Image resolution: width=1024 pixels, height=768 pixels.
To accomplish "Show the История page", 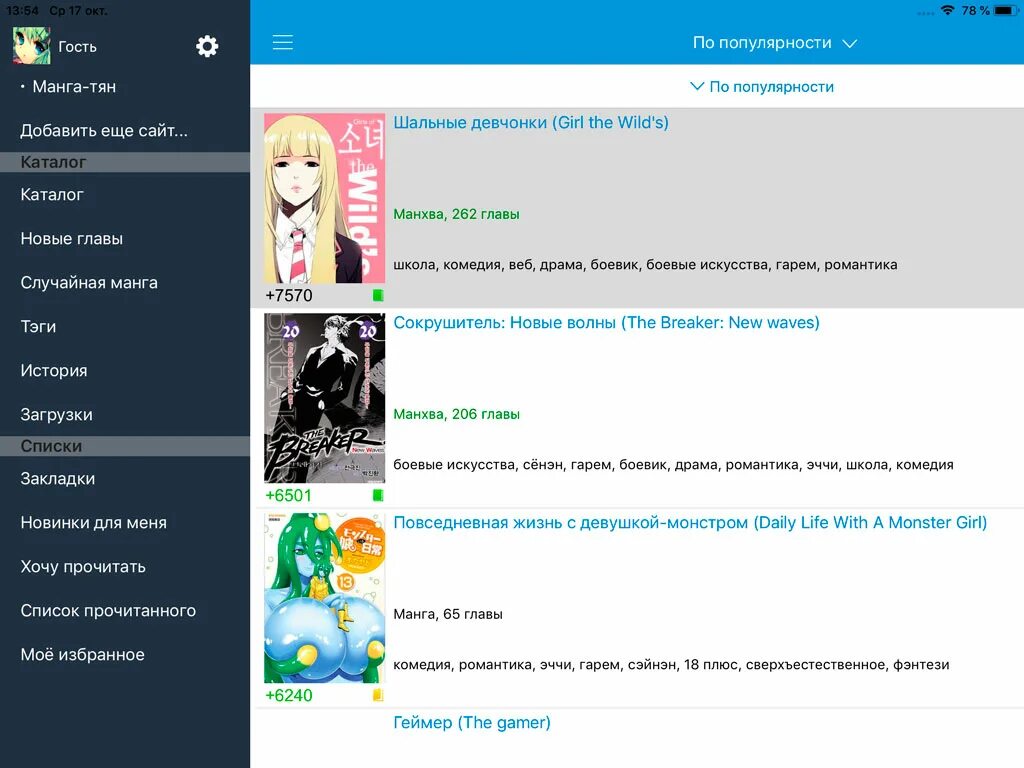I will pos(54,370).
